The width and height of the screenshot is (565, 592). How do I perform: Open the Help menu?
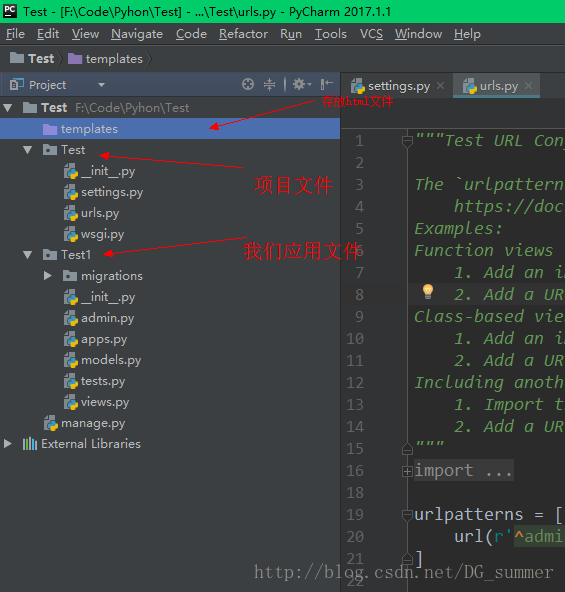click(x=467, y=34)
